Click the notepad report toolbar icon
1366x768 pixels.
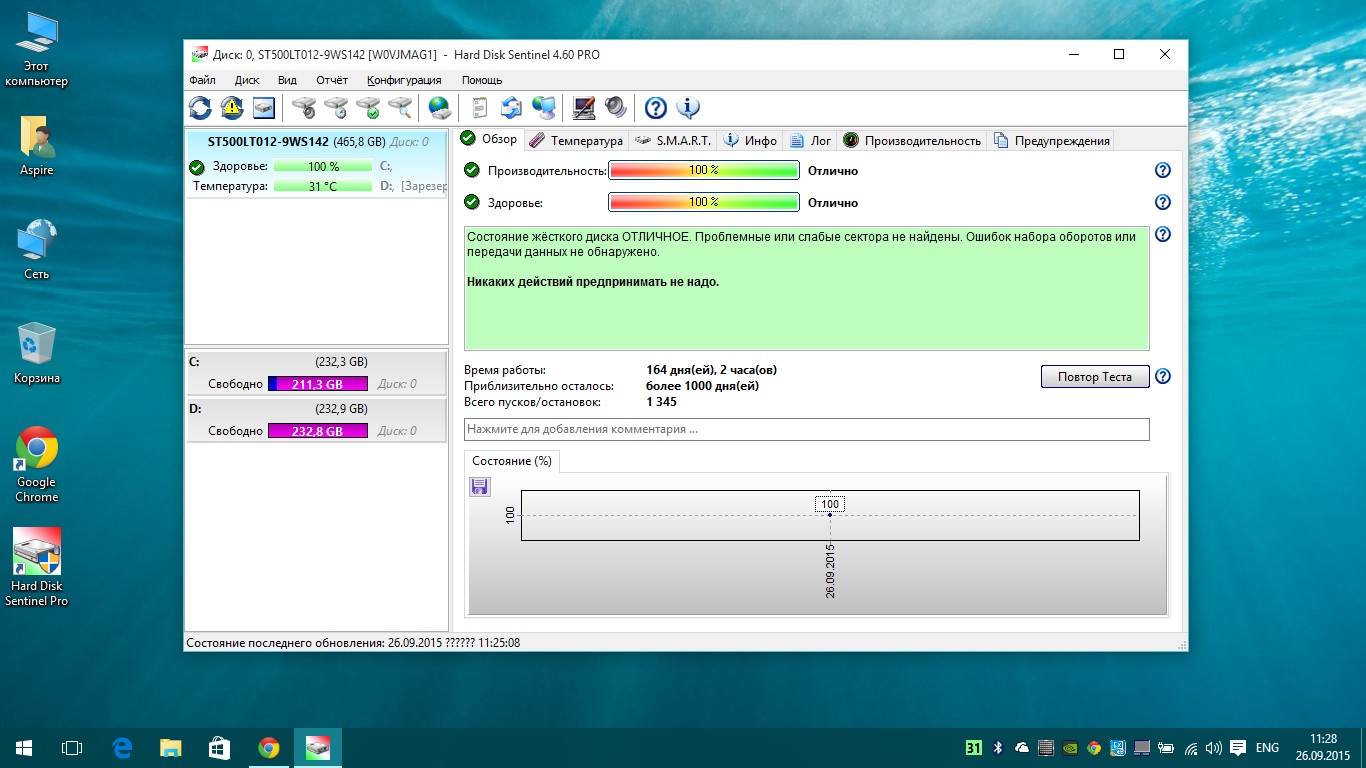click(480, 107)
